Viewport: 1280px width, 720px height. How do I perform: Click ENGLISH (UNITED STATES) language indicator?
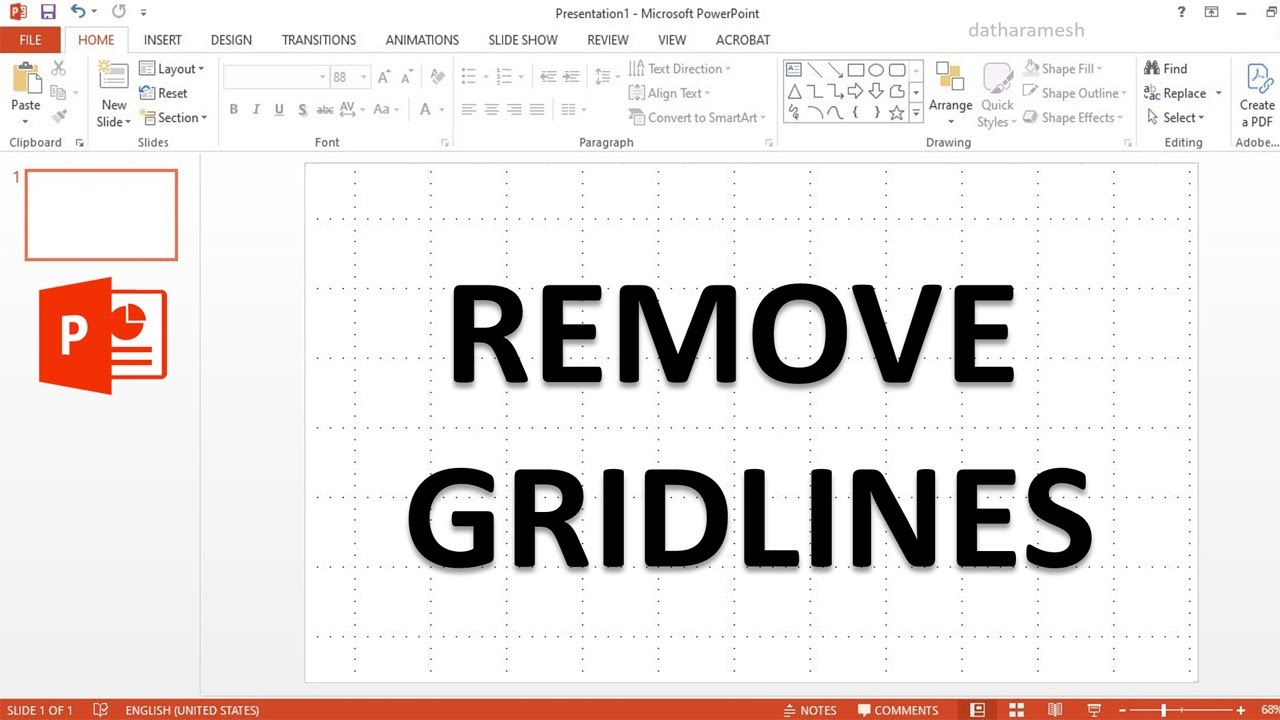click(192, 710)
